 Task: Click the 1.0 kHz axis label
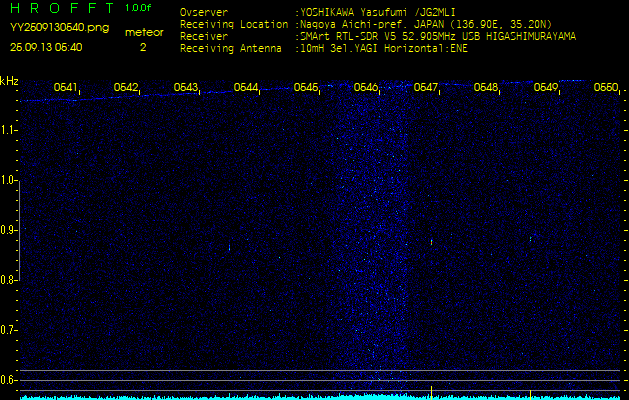coord(7,181)
